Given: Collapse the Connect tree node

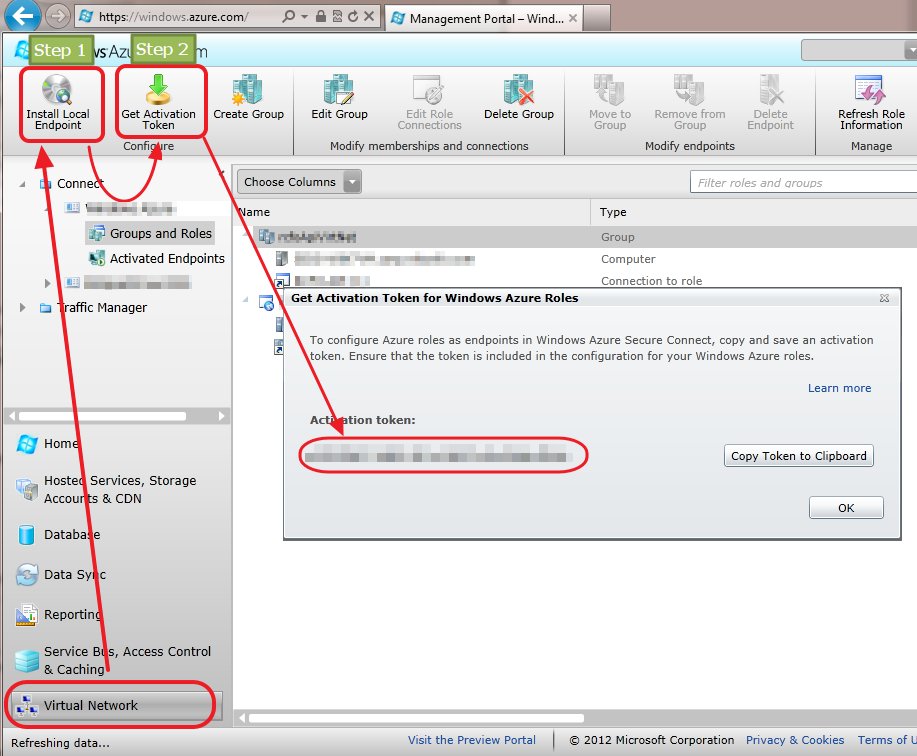Looking at the screenshot, I should pyautogui.click(x=22, y=184).
